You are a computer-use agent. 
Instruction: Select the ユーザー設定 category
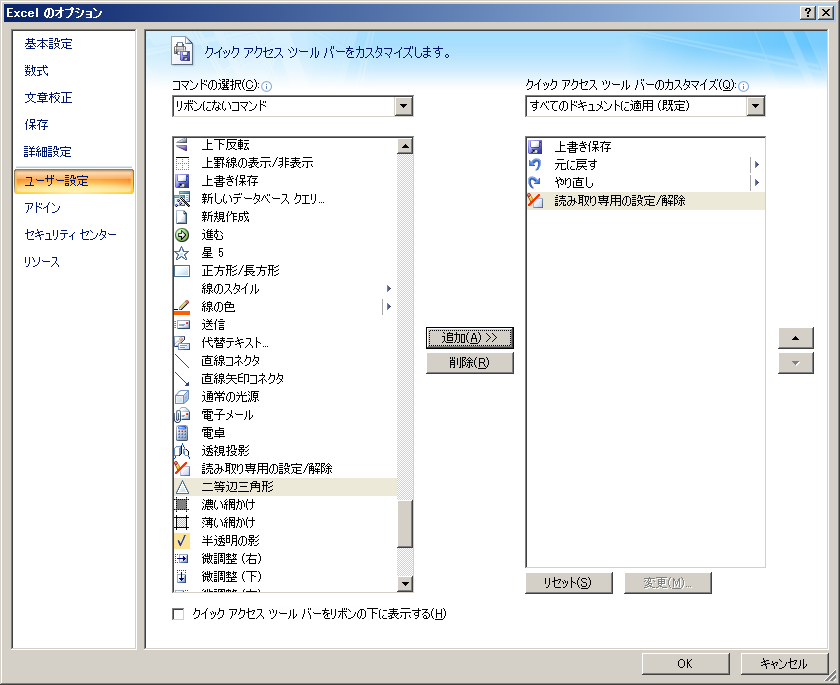[x=74, y=181]
